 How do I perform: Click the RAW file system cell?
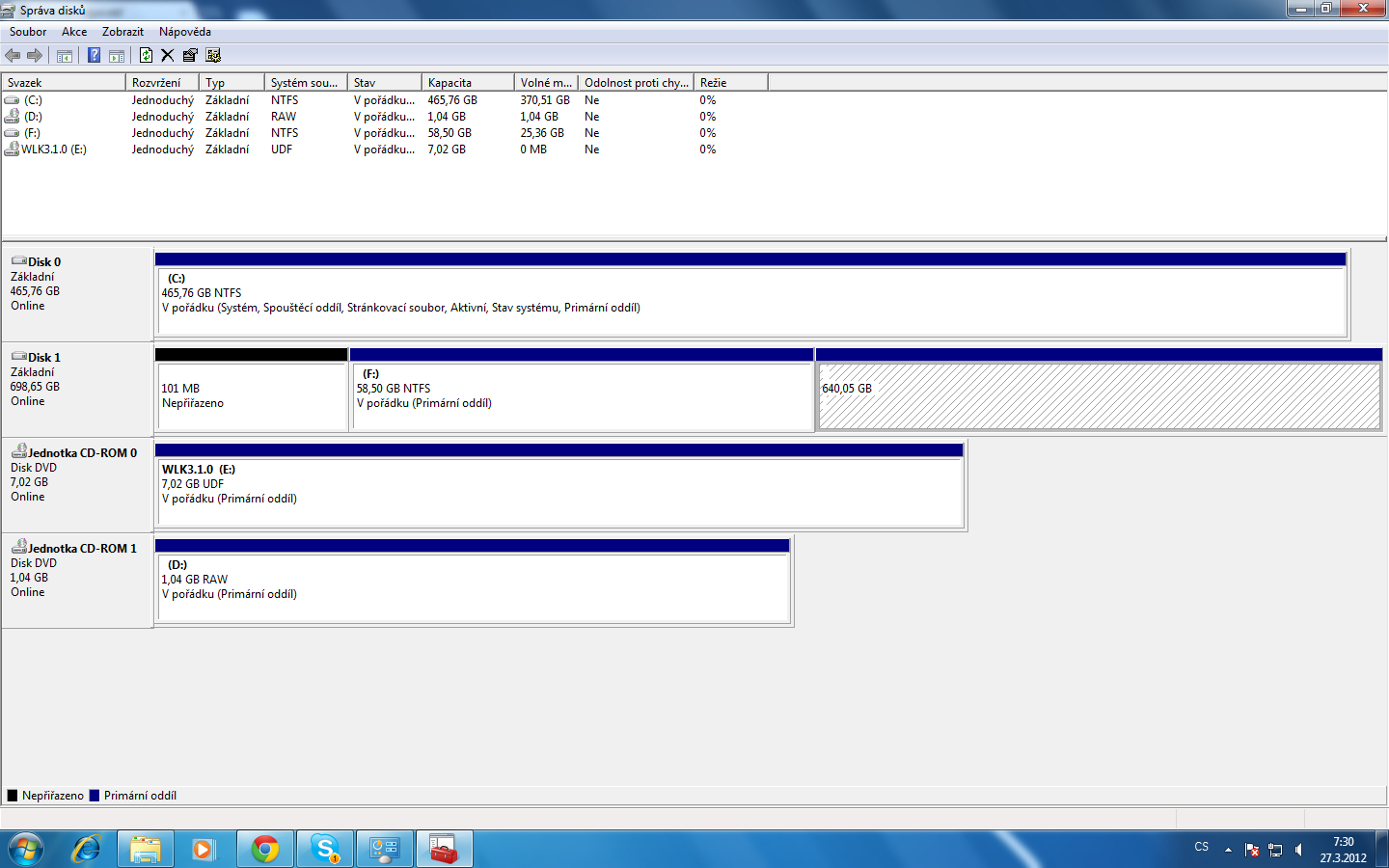click(x=284, y=117)
